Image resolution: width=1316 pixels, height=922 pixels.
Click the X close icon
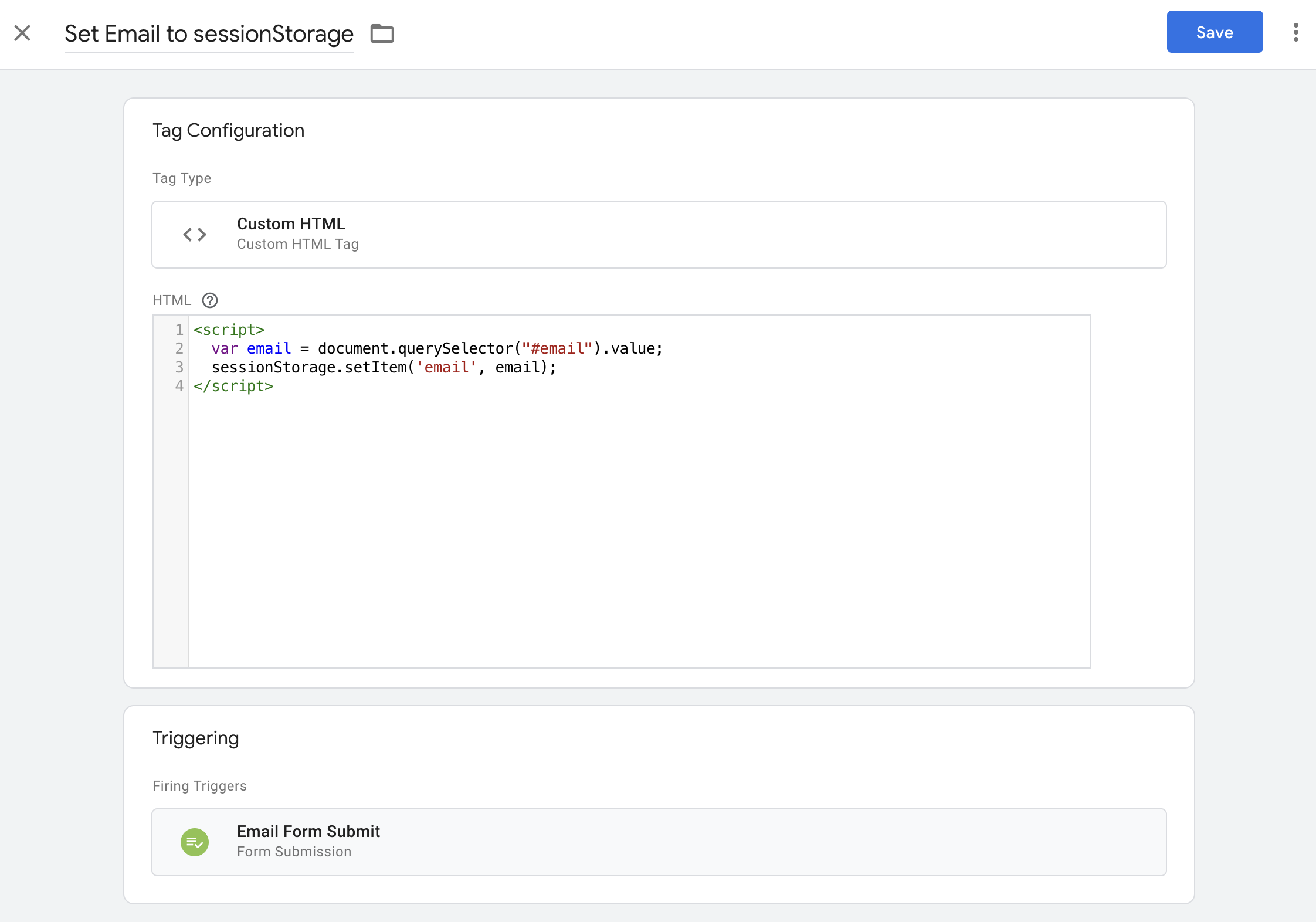tap(22, 33)
